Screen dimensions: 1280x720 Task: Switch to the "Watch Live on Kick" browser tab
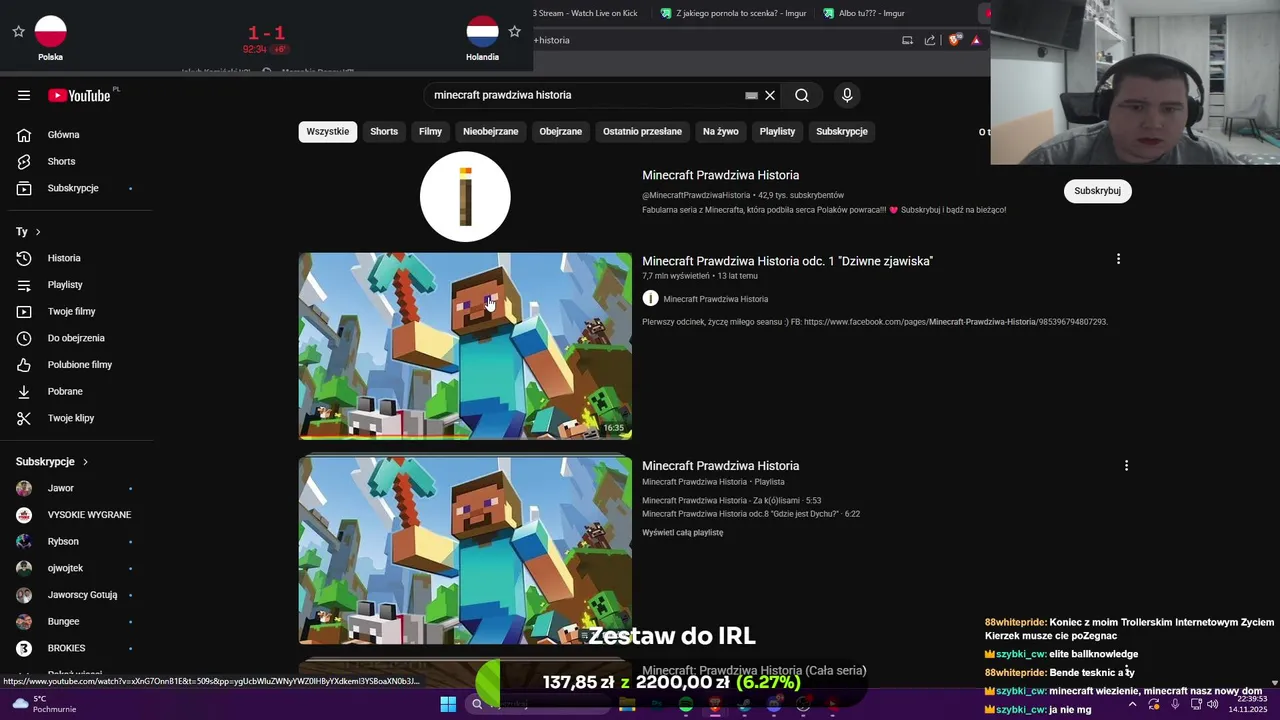click(585, 13)
